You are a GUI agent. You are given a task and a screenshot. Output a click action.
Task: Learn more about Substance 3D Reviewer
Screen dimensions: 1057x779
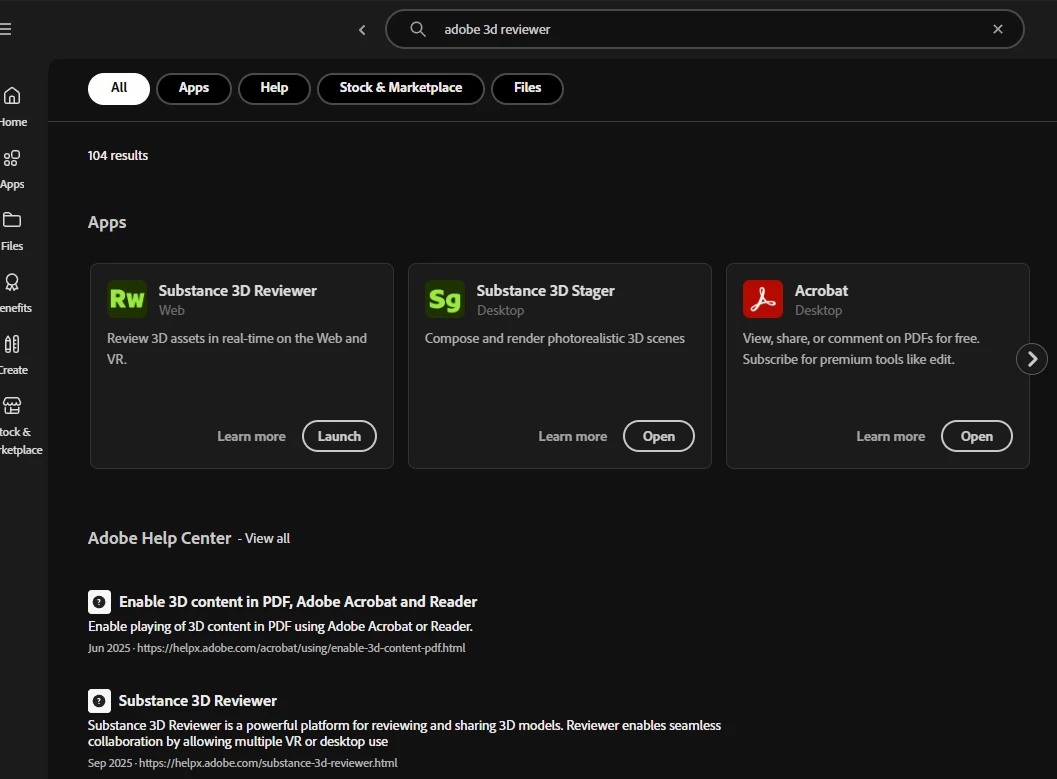[x=251, y=436]
